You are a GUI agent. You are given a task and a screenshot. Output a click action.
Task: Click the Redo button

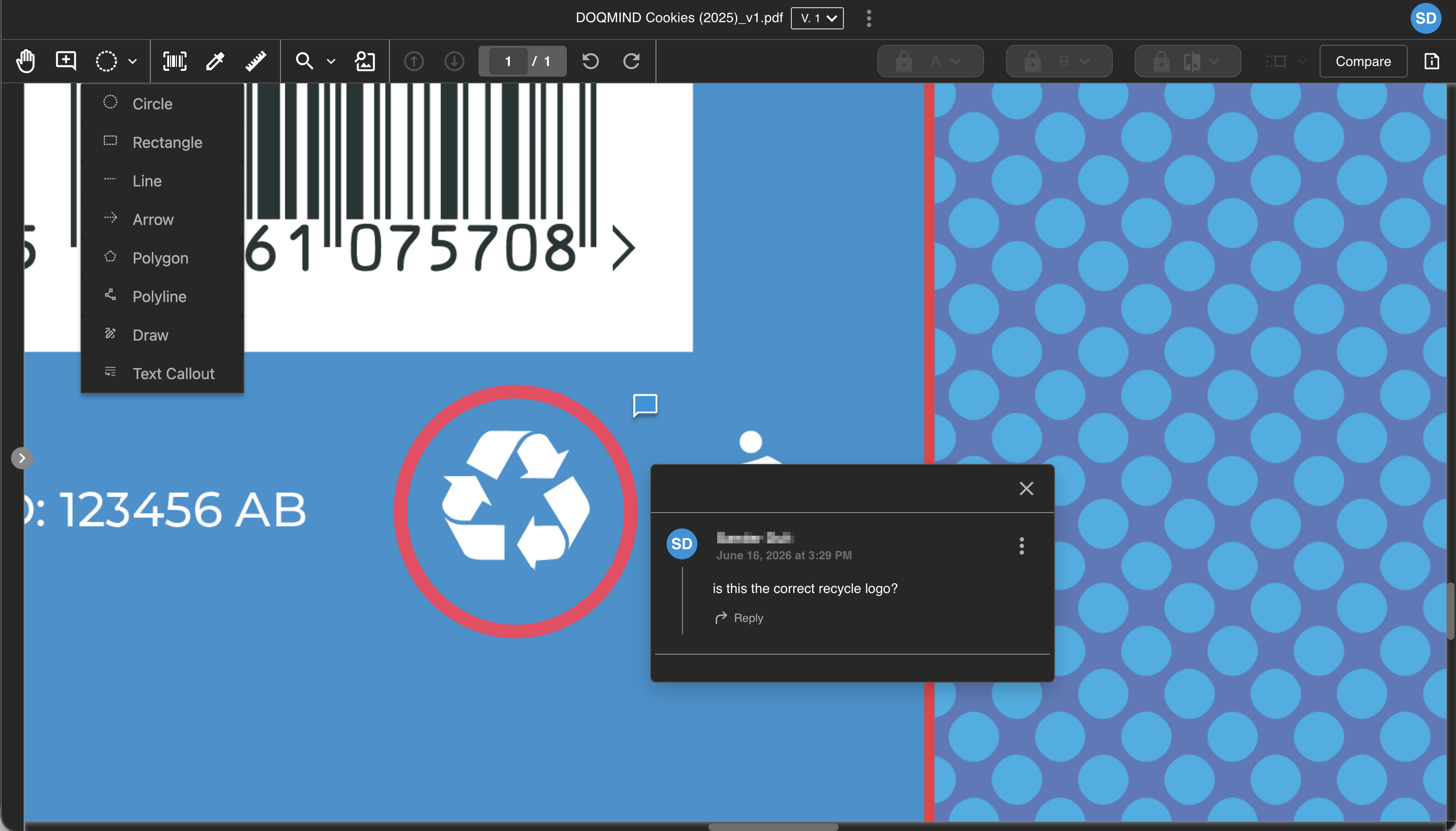(631, 61)
